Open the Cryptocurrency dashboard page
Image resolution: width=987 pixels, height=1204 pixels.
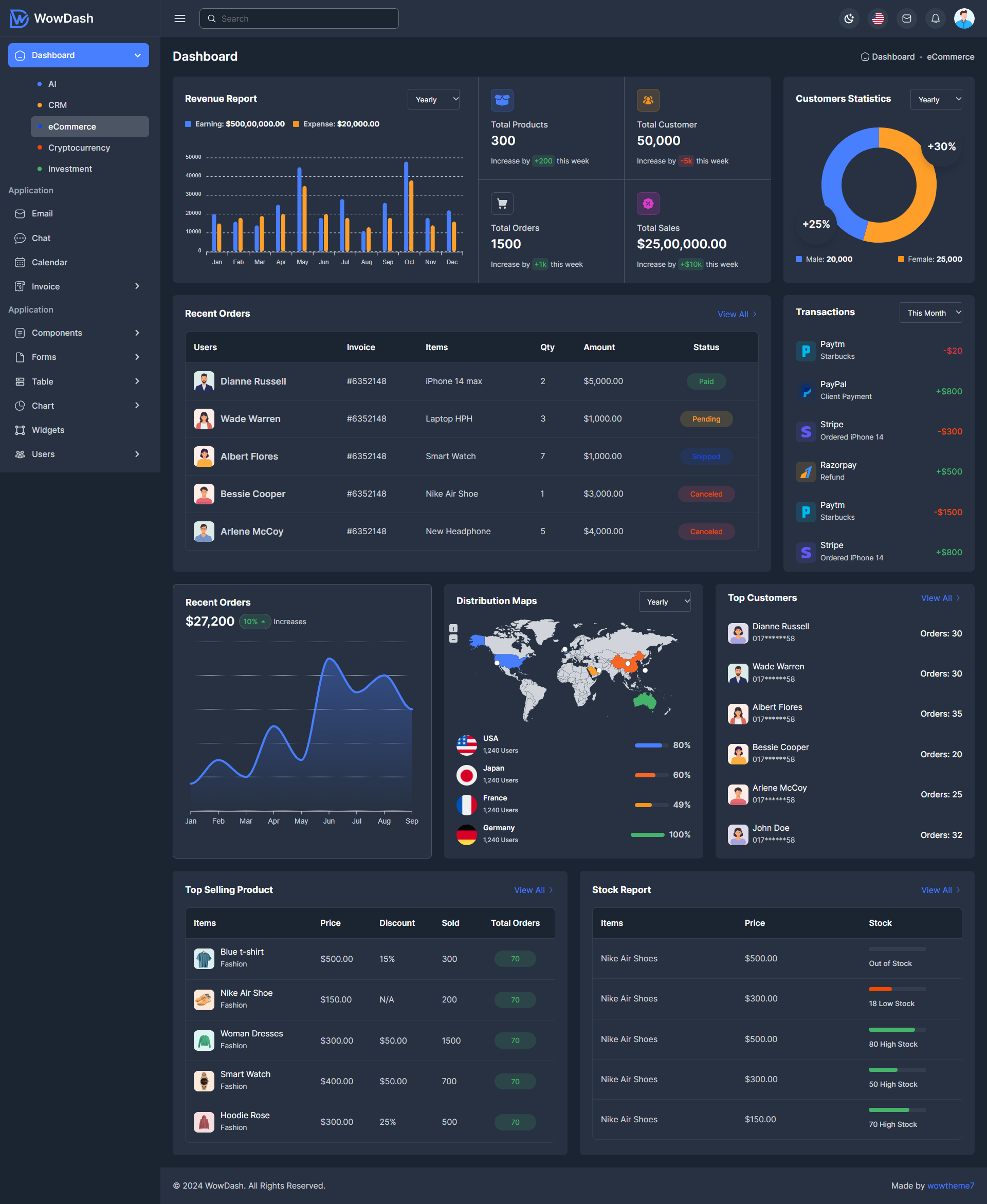coord(79,147)
